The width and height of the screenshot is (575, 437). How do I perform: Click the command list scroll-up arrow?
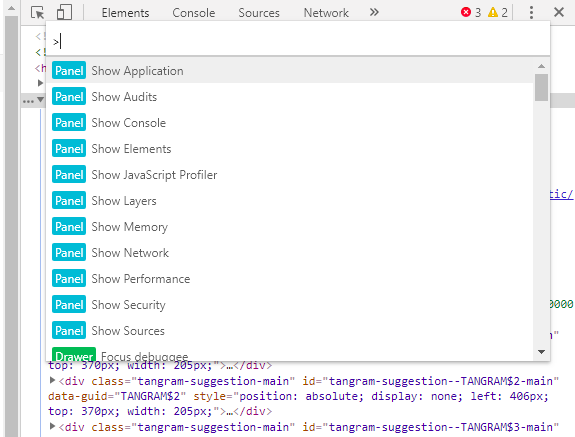(541, 66)
